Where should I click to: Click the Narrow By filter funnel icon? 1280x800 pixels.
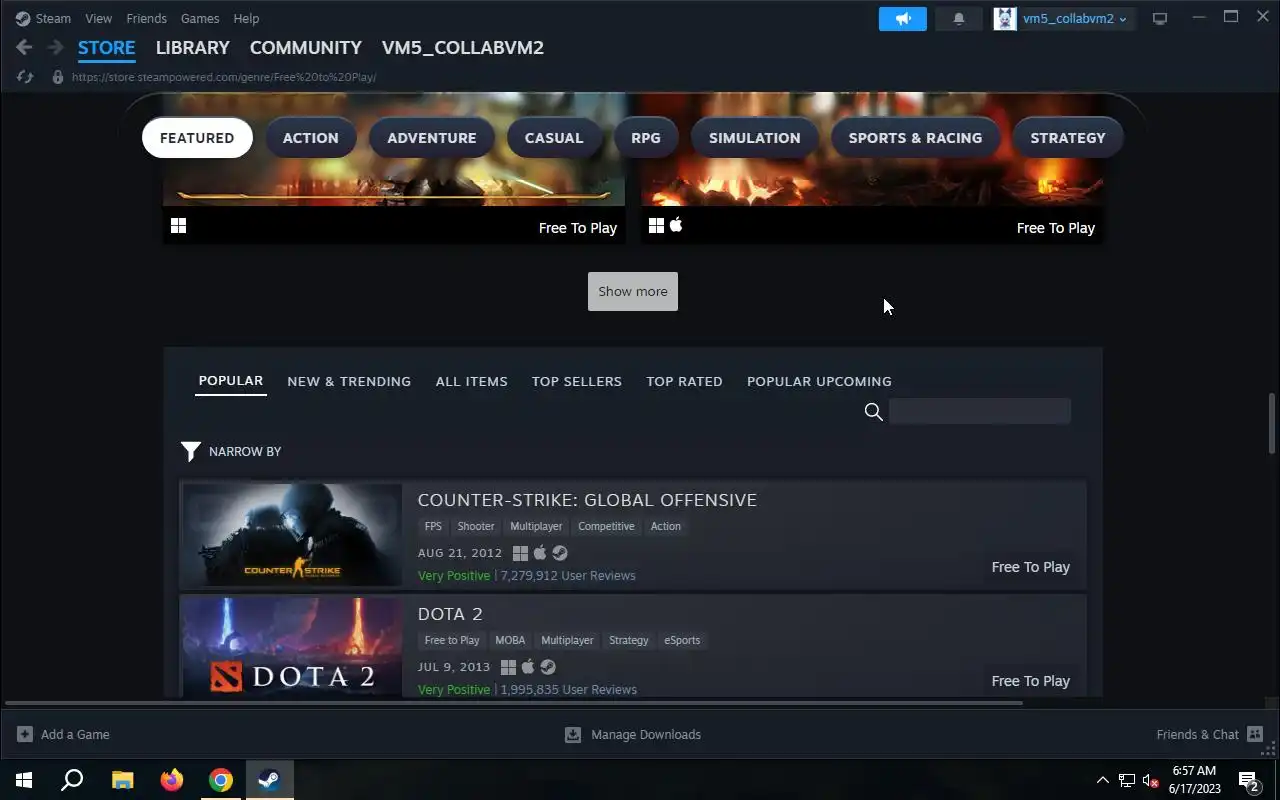pos(190,452)
